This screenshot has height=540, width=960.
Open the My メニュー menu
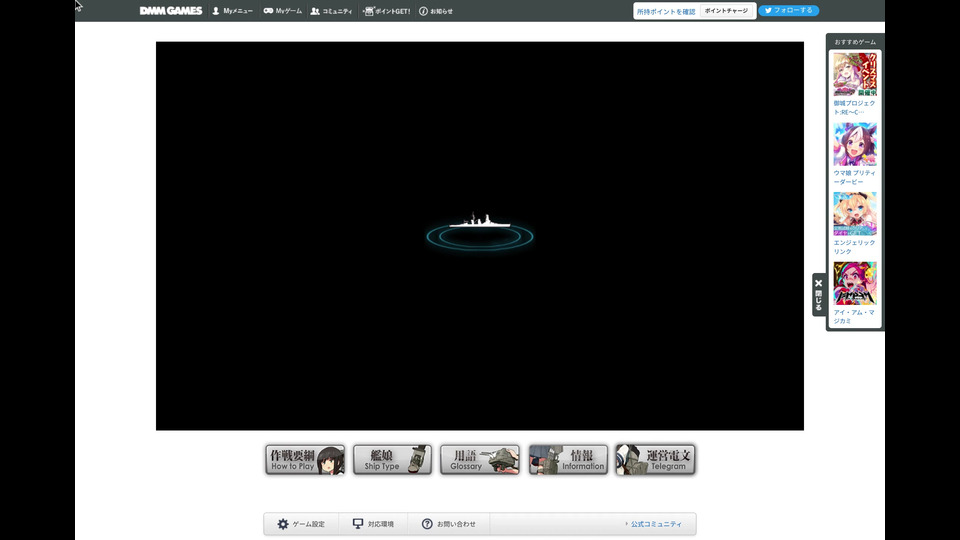(233, 11)
